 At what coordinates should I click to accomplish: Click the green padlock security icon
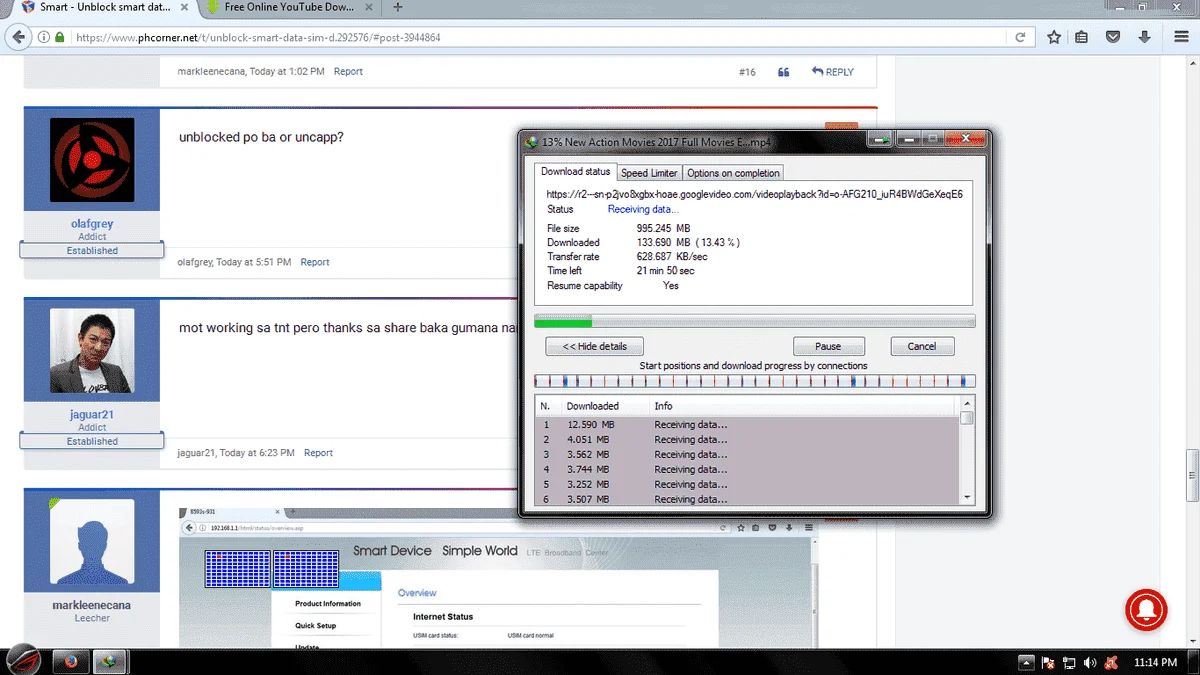(60, 38)
